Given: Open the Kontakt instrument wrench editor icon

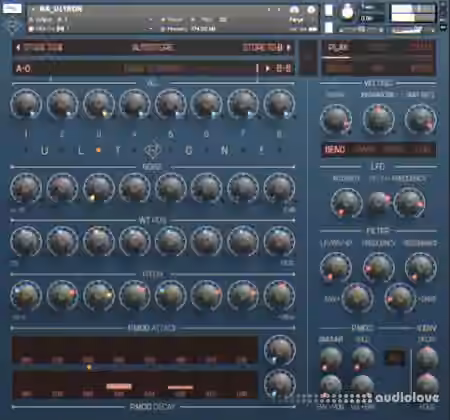Looking at the screenshot, I should click(12, 9).
